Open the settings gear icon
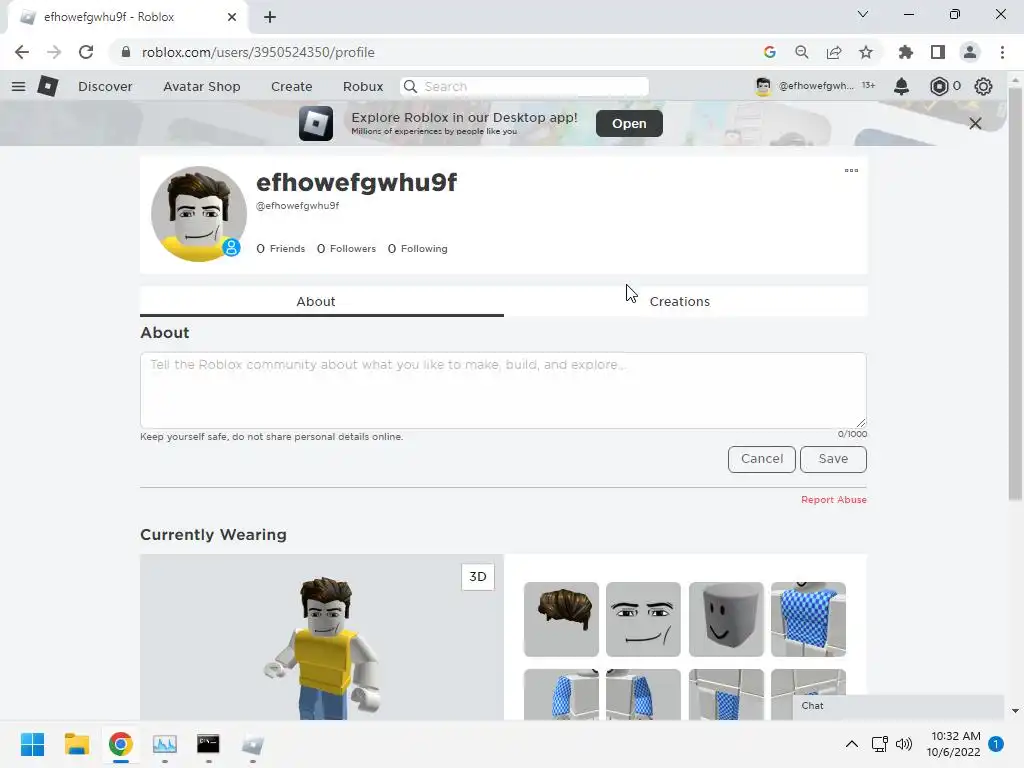Image resolution: width=1024 pixels, height=768 pixels. pyautogui.click(x=983, y=86)
